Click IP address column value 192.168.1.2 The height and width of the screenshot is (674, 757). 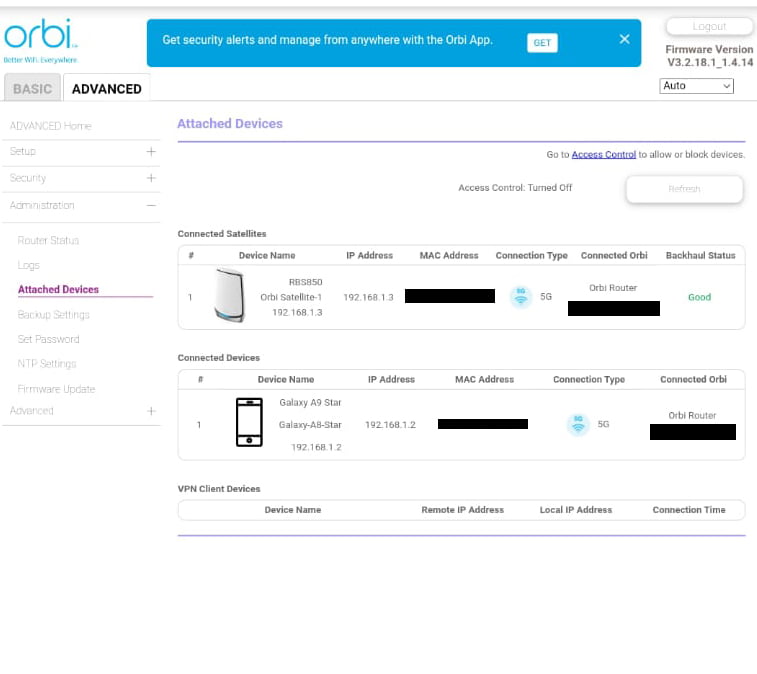[390, 425]
